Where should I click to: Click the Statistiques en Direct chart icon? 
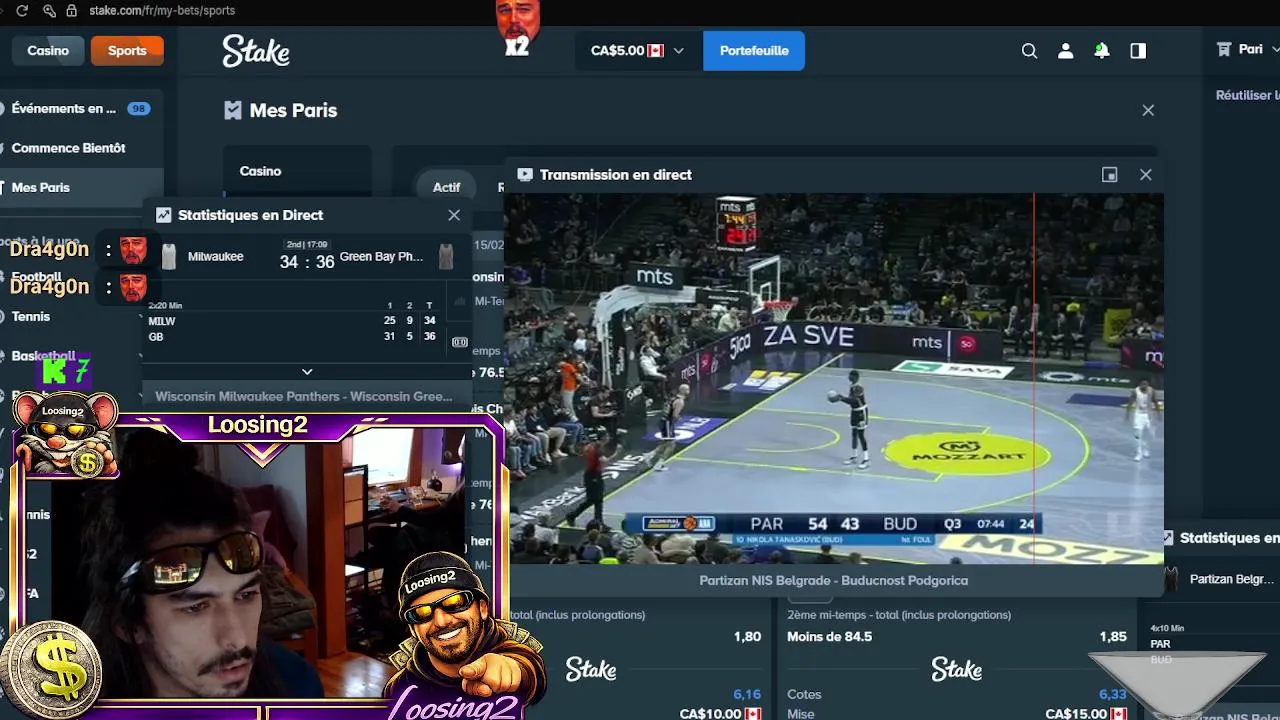[164, 215]
